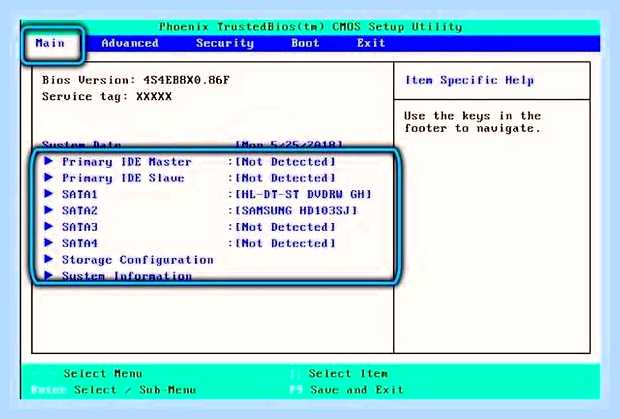
Task: Expand arrow beside Storage Configuration
Action: click(x=49, y=259)
